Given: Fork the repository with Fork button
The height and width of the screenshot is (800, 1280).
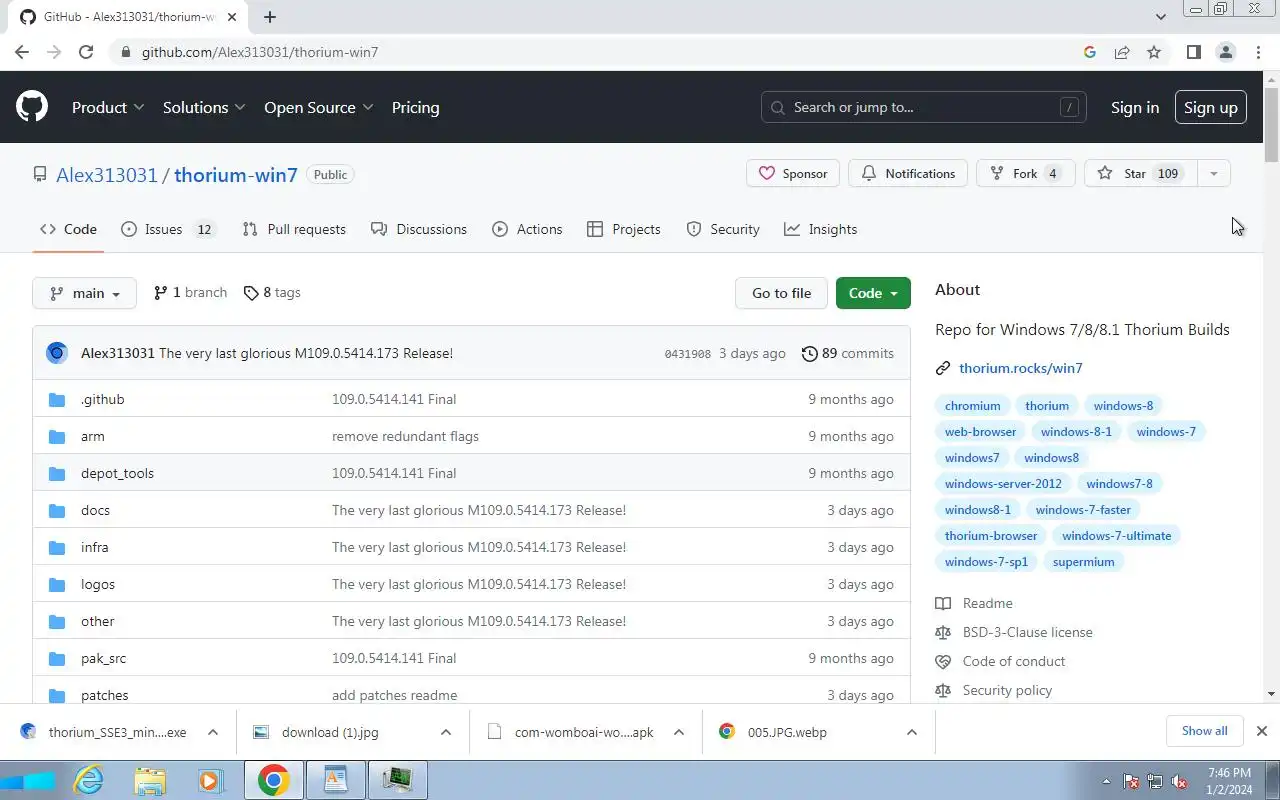Looking at the screenshot, I should 1026,173.
